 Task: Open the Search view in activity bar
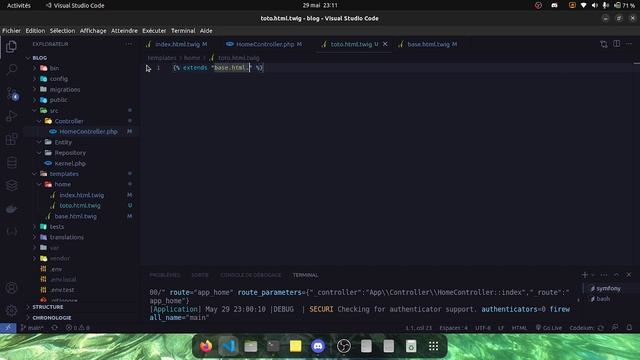(11, 69)
